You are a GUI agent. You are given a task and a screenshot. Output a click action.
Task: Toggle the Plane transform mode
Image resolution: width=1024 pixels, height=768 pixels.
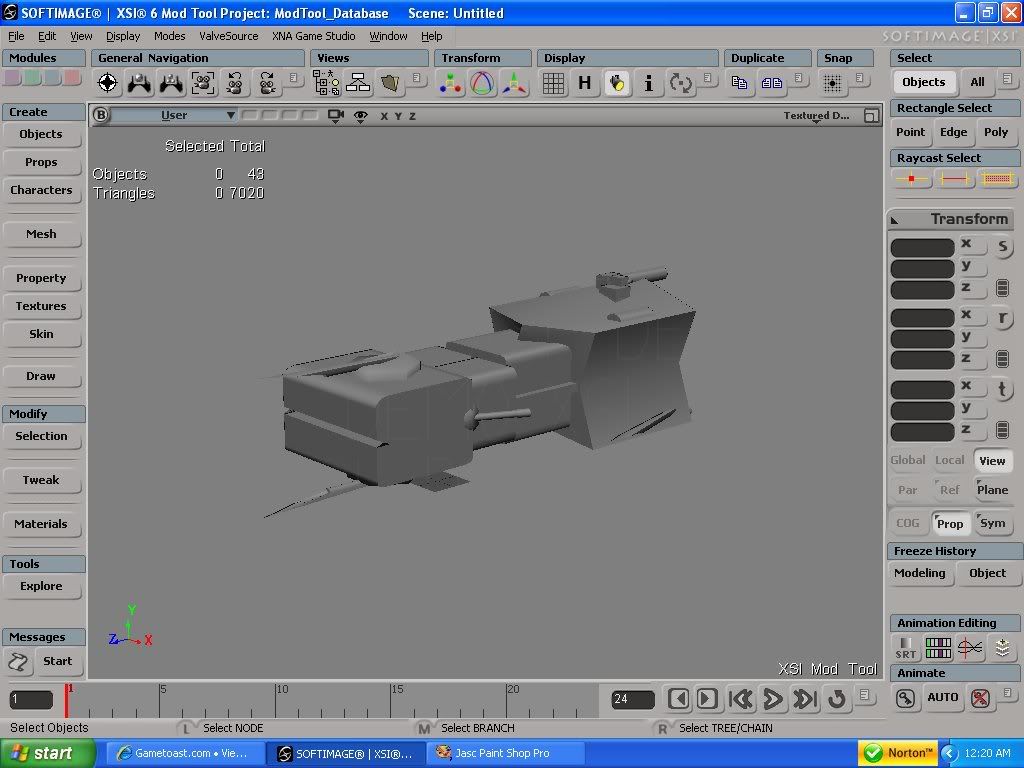[992, 490]
